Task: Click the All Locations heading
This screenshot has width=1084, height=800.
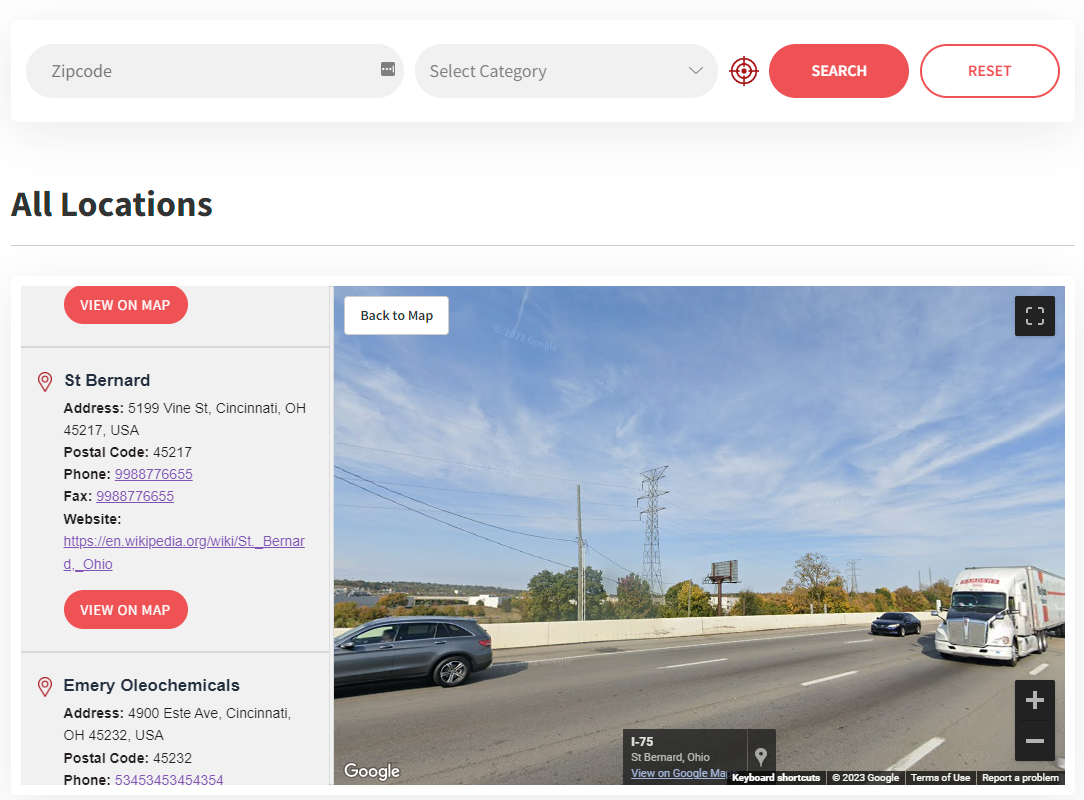Action: point(112,205)
